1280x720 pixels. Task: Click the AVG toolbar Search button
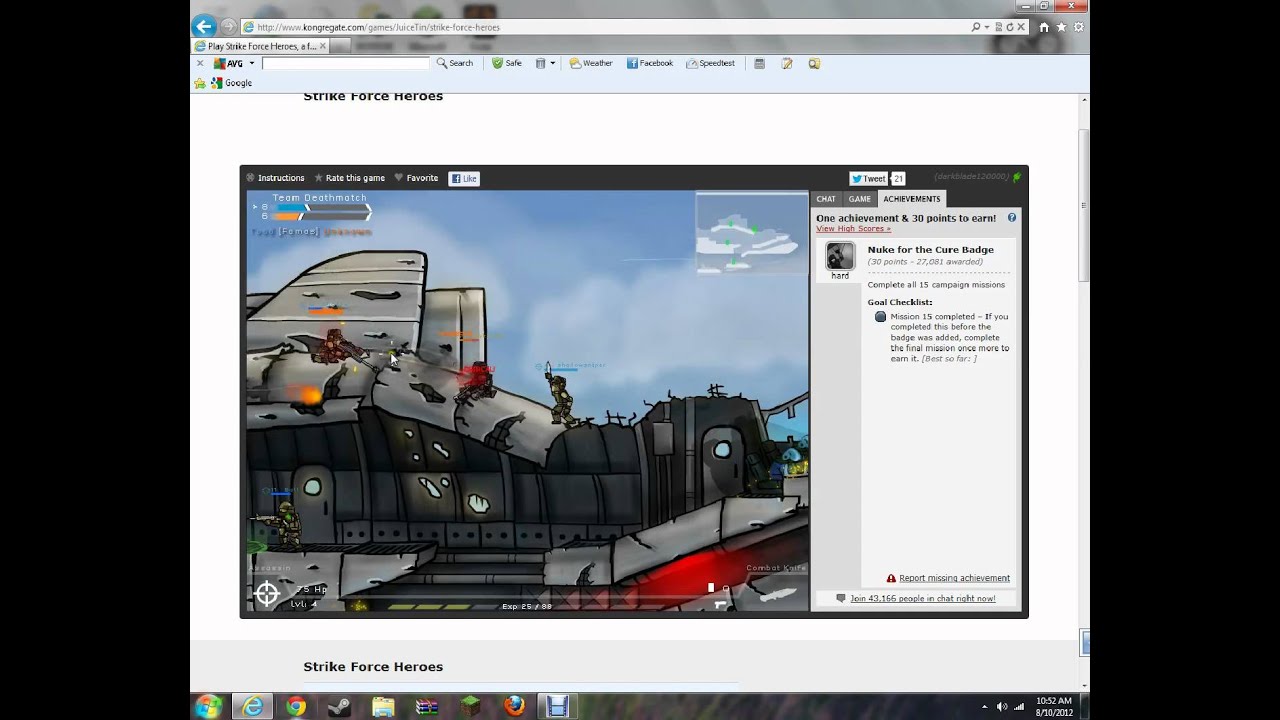[455, 63]
